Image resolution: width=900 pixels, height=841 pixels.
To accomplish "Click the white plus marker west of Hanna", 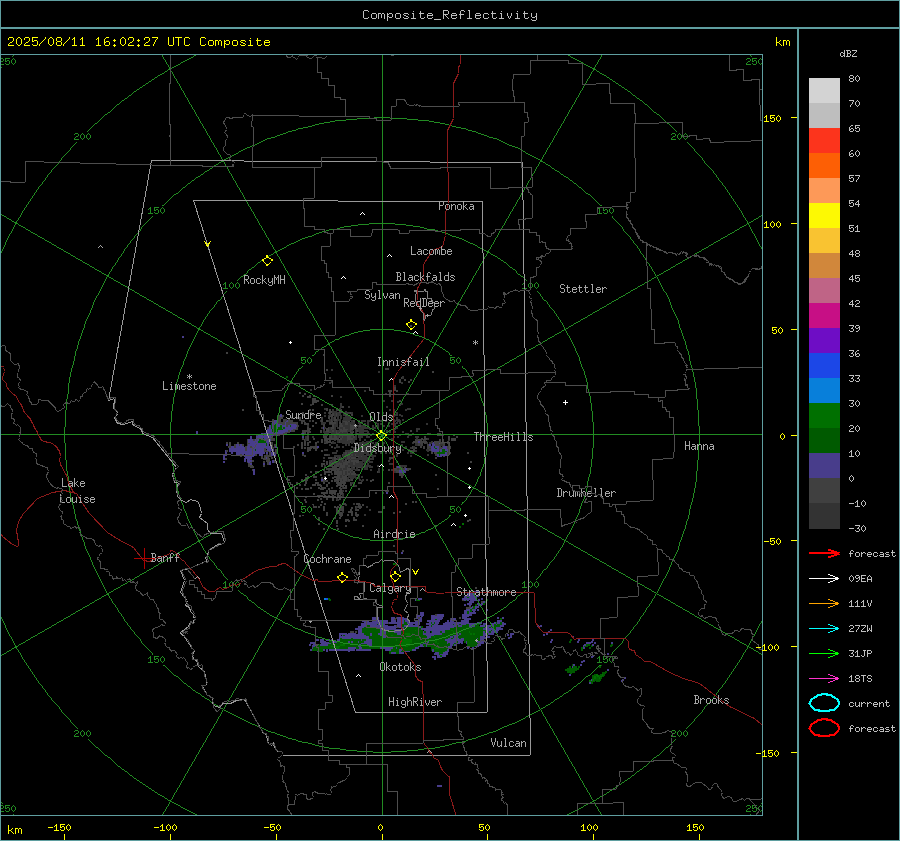I will tap(565, 402).
